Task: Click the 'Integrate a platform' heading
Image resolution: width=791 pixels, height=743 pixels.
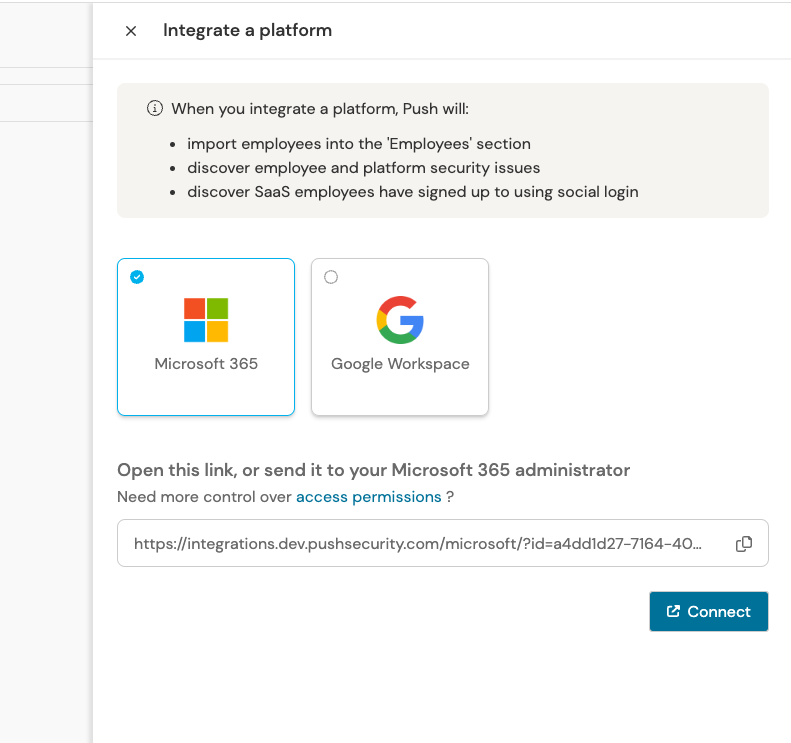Action: pyautogui.click(x=247, y=31)
